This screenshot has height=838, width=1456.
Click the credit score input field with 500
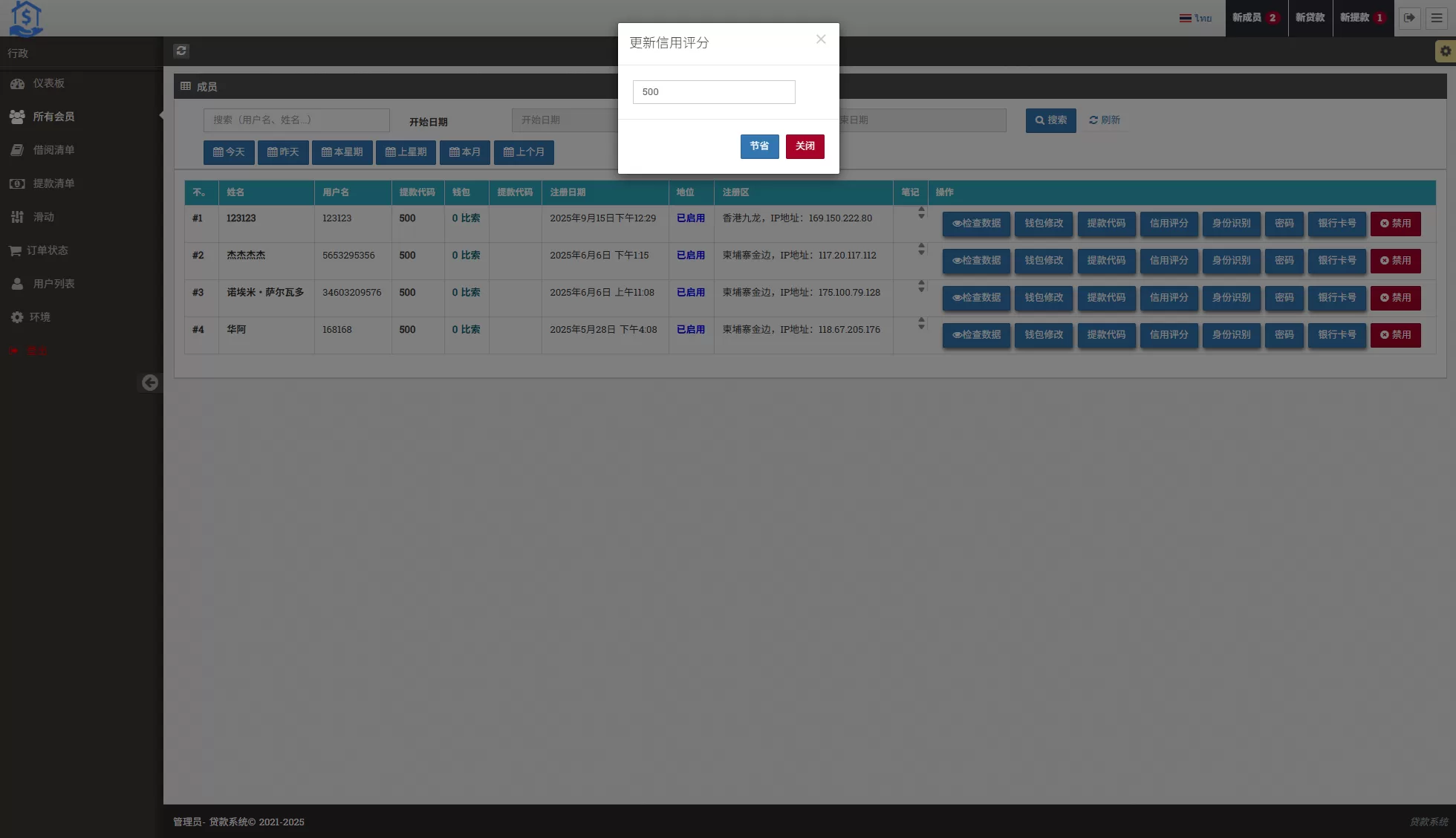click(713, 92)
